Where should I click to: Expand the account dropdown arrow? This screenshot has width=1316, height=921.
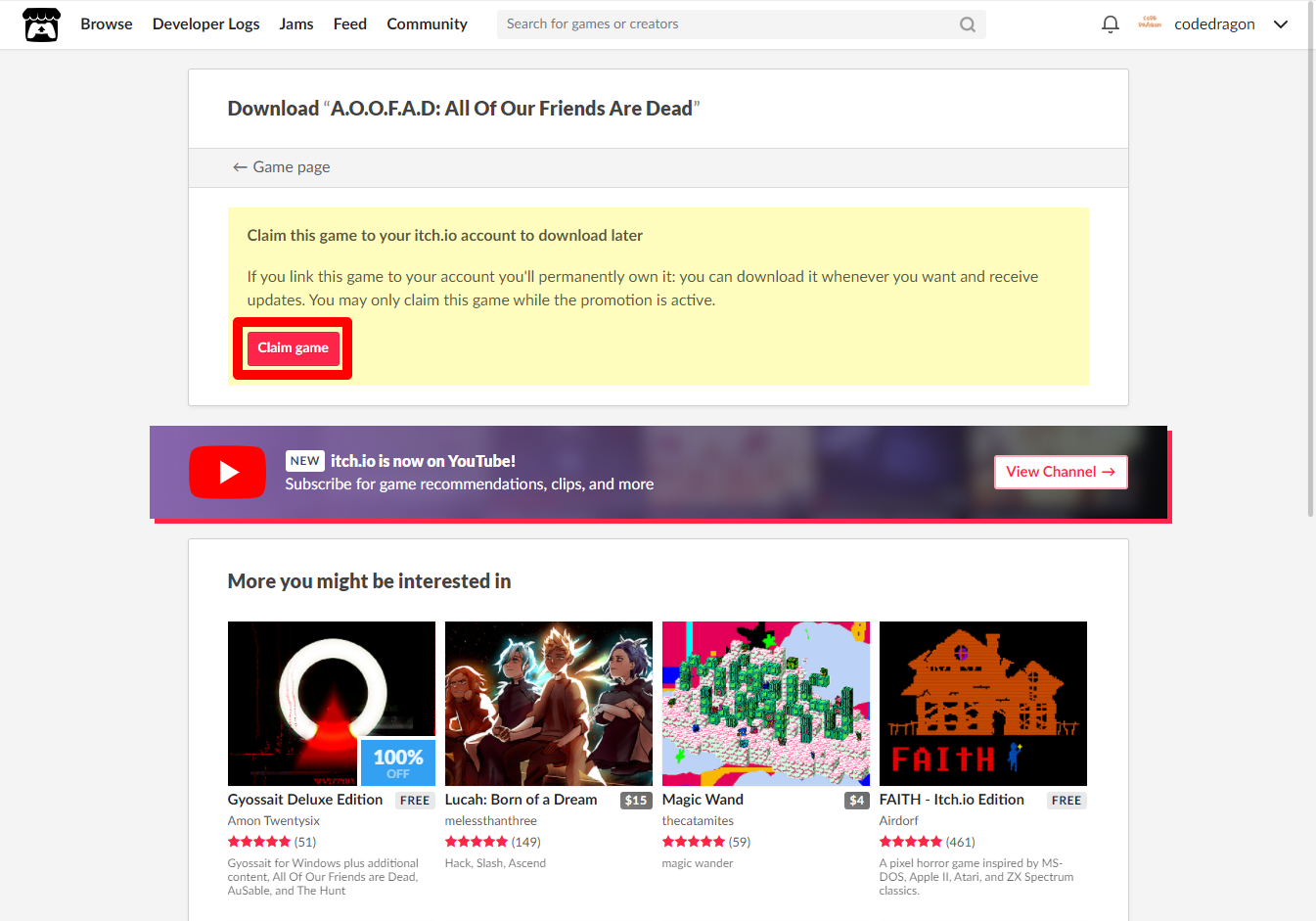tap(1280, 24)
